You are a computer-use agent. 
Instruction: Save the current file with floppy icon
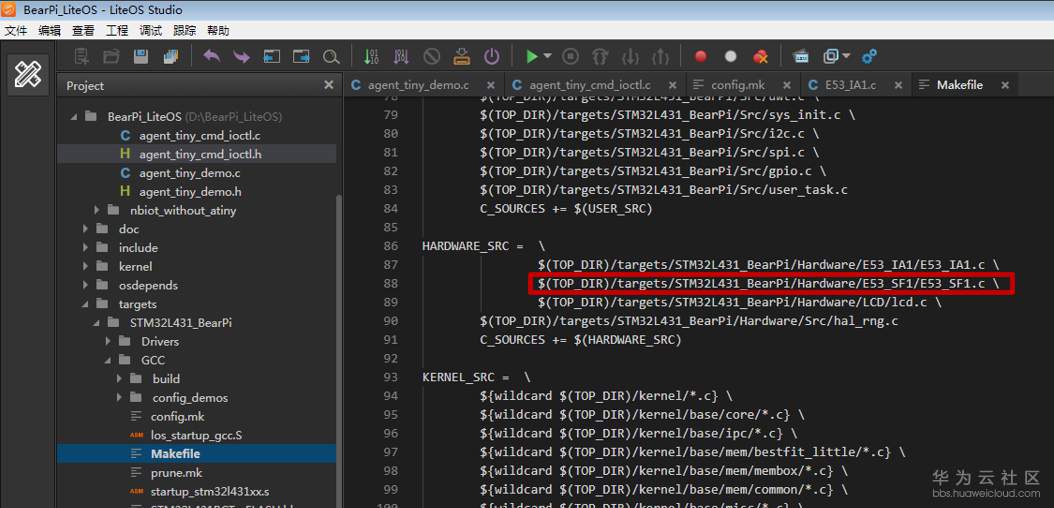point(140,57)
